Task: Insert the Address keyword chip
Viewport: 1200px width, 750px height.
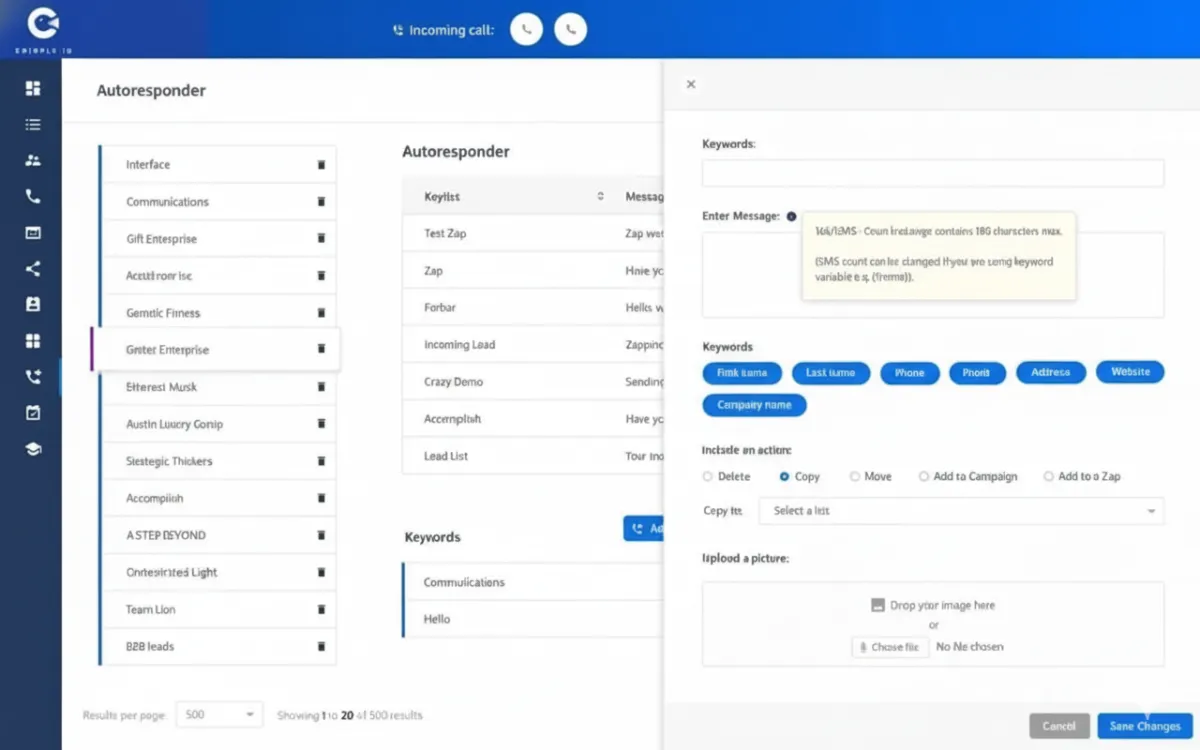Action: 1050,373
